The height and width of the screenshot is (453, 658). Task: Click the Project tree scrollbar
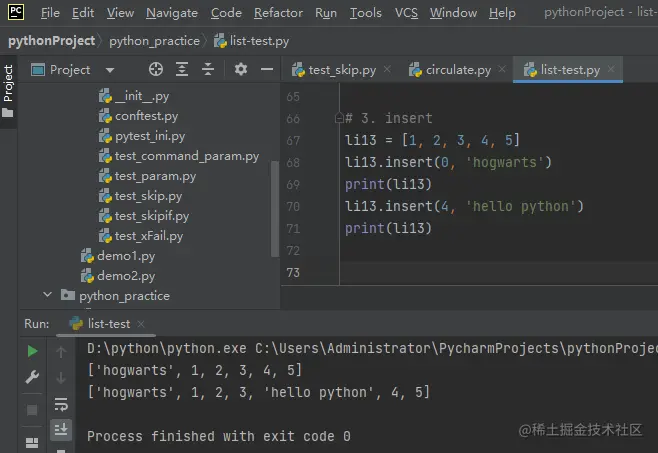pos(275,208)
